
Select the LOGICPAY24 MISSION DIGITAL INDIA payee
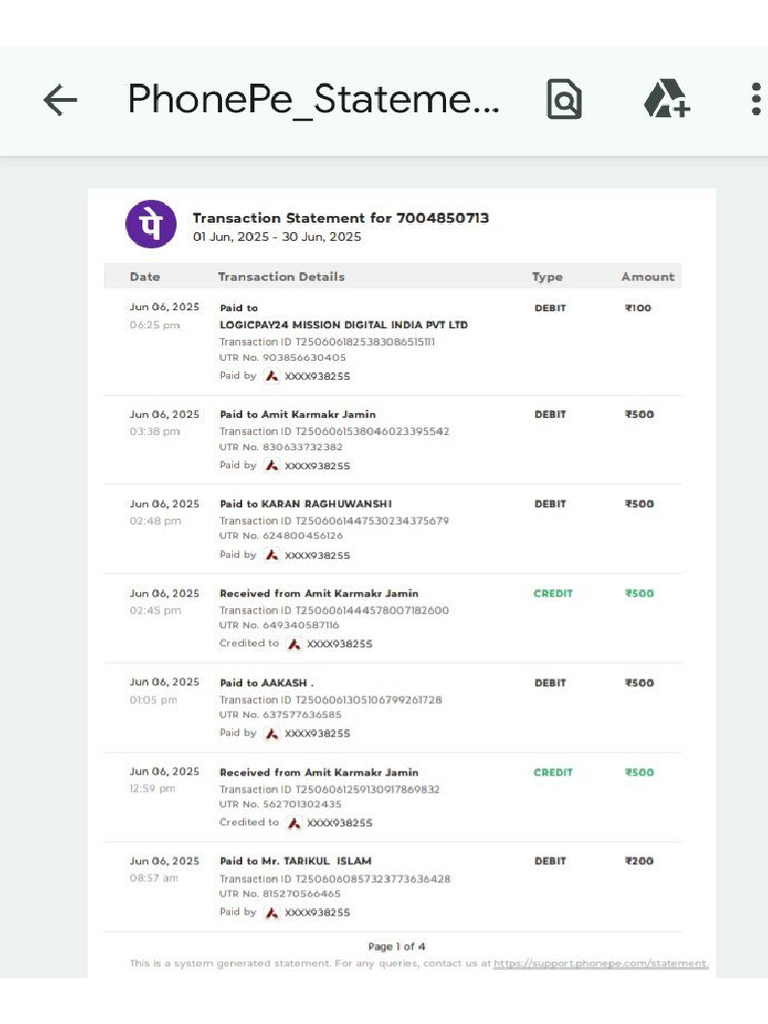[343, 325]
